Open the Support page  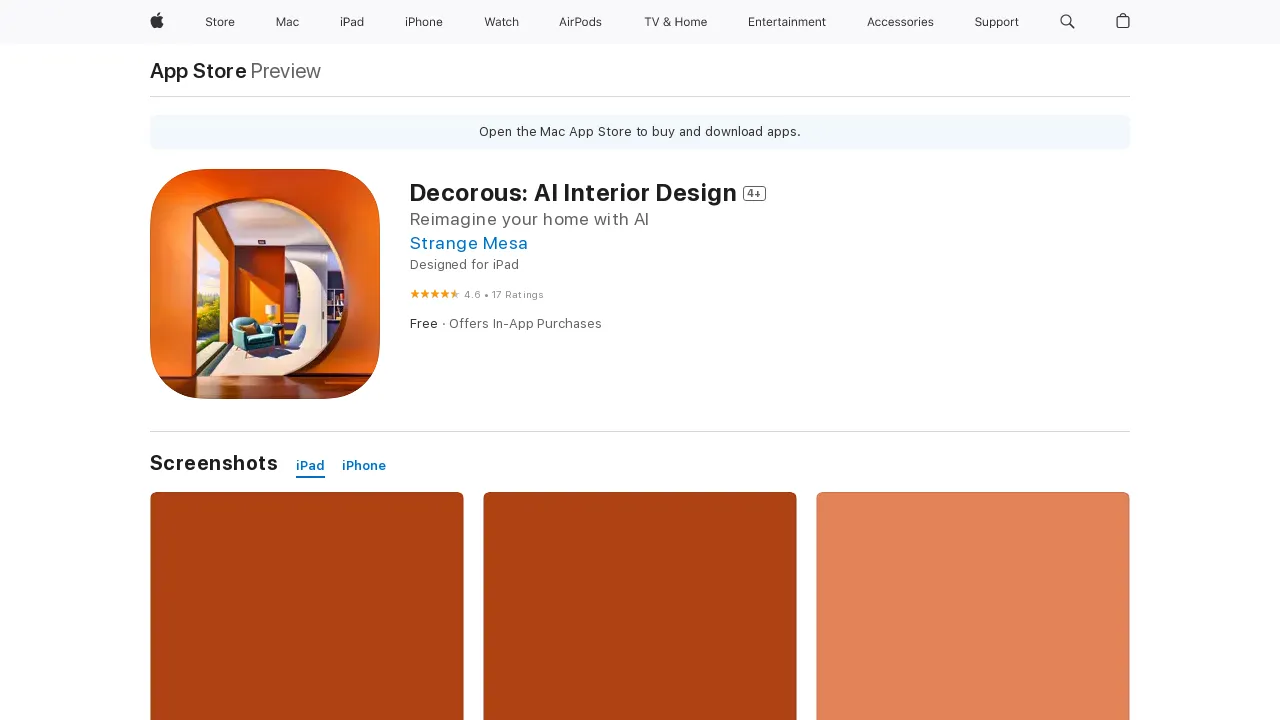pyautogui.click(x=996, y=22)
